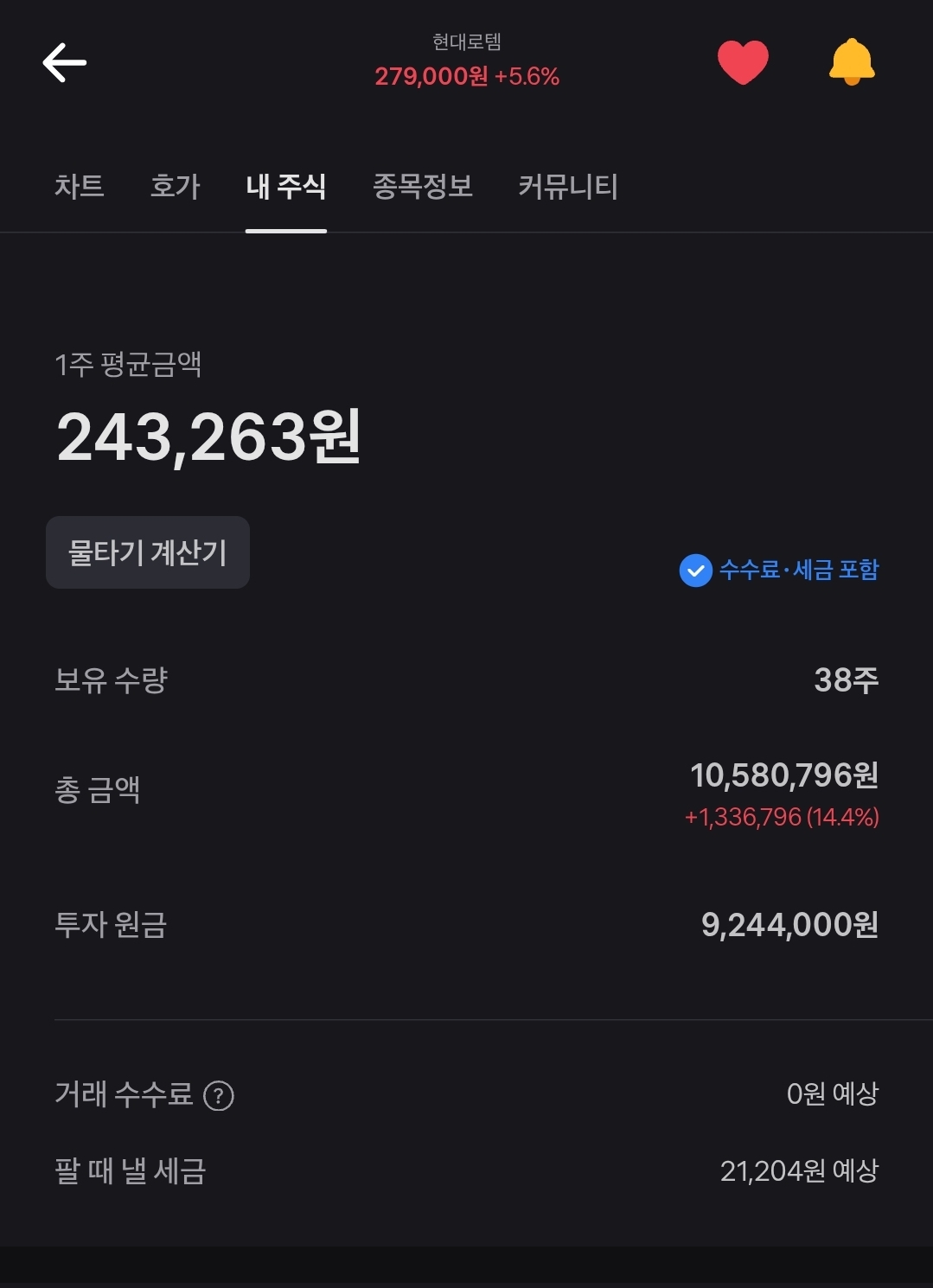The width and height of the screenshot is (933, 1288).
Task: Tap the 10,580,796원 total amount
Action: (783, 775)
